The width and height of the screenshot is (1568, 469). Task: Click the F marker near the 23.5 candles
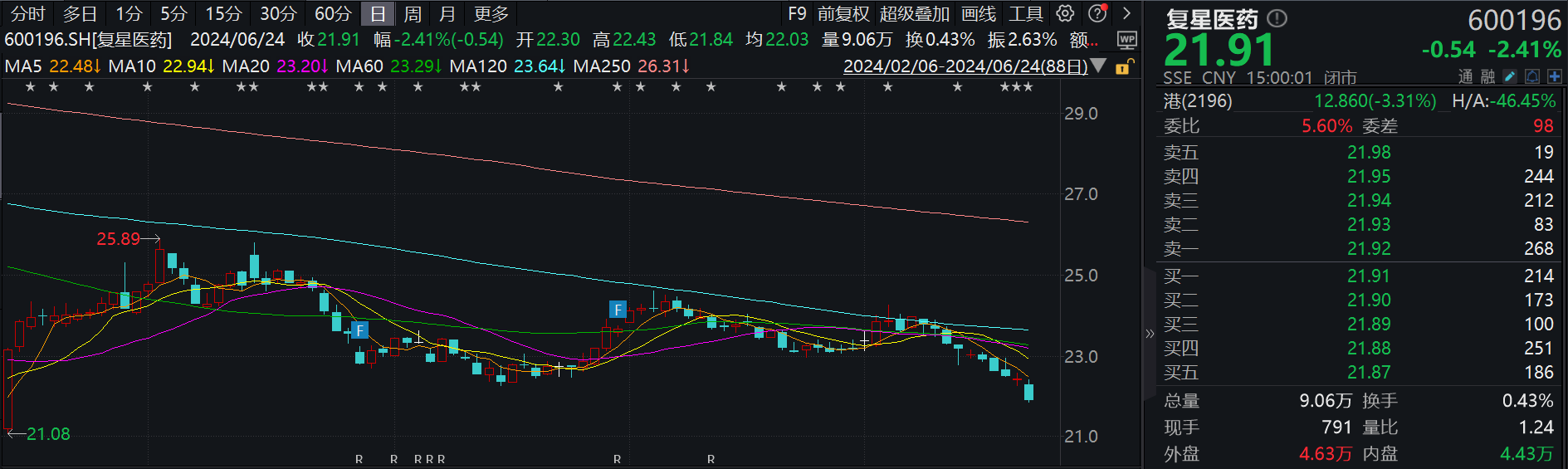tap(359, 330)
